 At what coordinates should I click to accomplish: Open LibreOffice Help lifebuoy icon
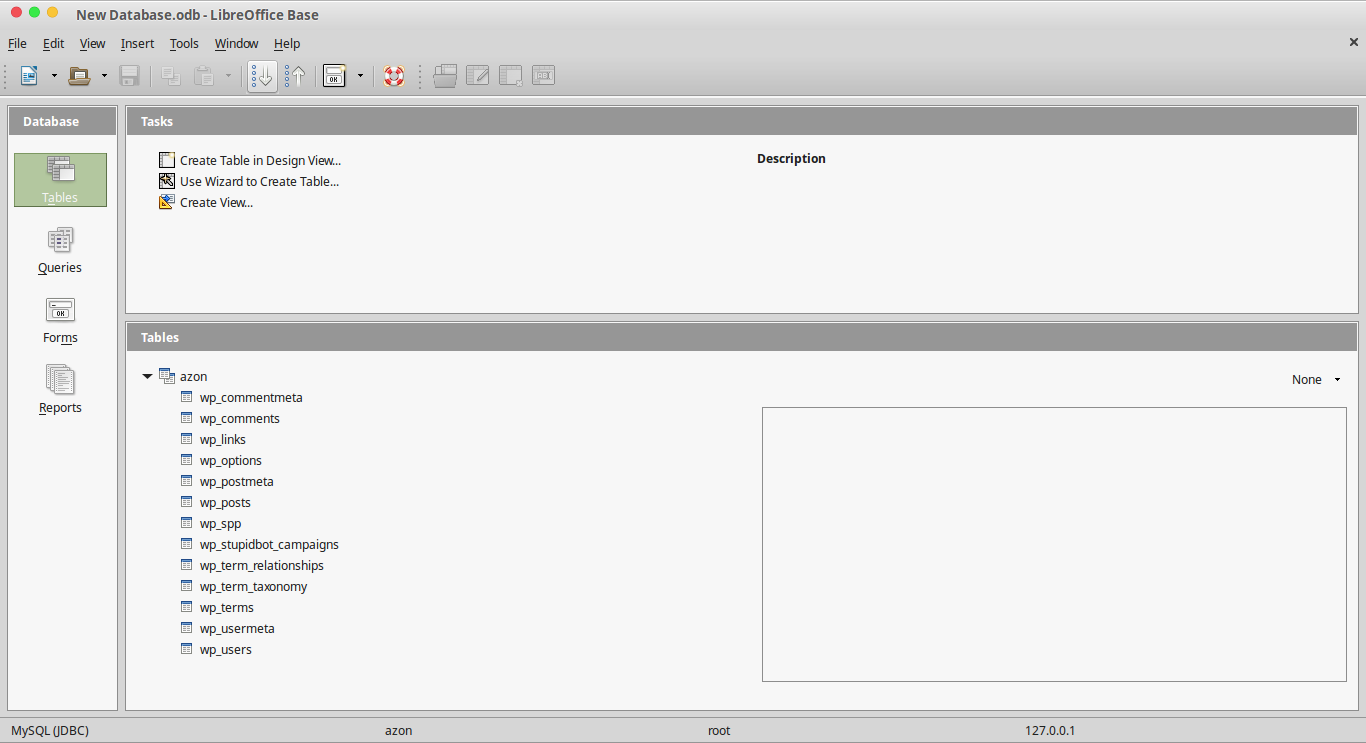(394, 76)
